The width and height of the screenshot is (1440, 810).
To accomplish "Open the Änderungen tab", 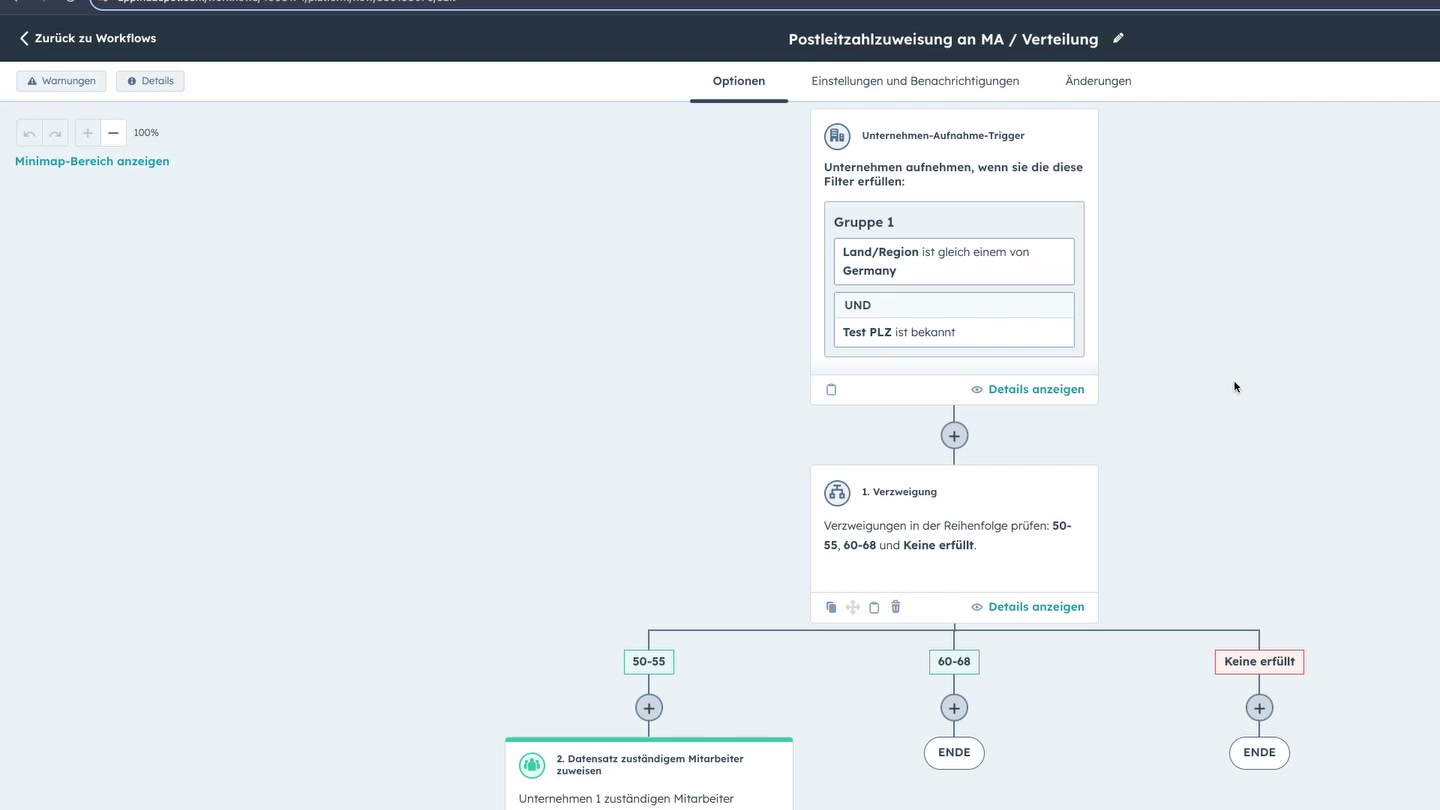I will pos(1097,81).
